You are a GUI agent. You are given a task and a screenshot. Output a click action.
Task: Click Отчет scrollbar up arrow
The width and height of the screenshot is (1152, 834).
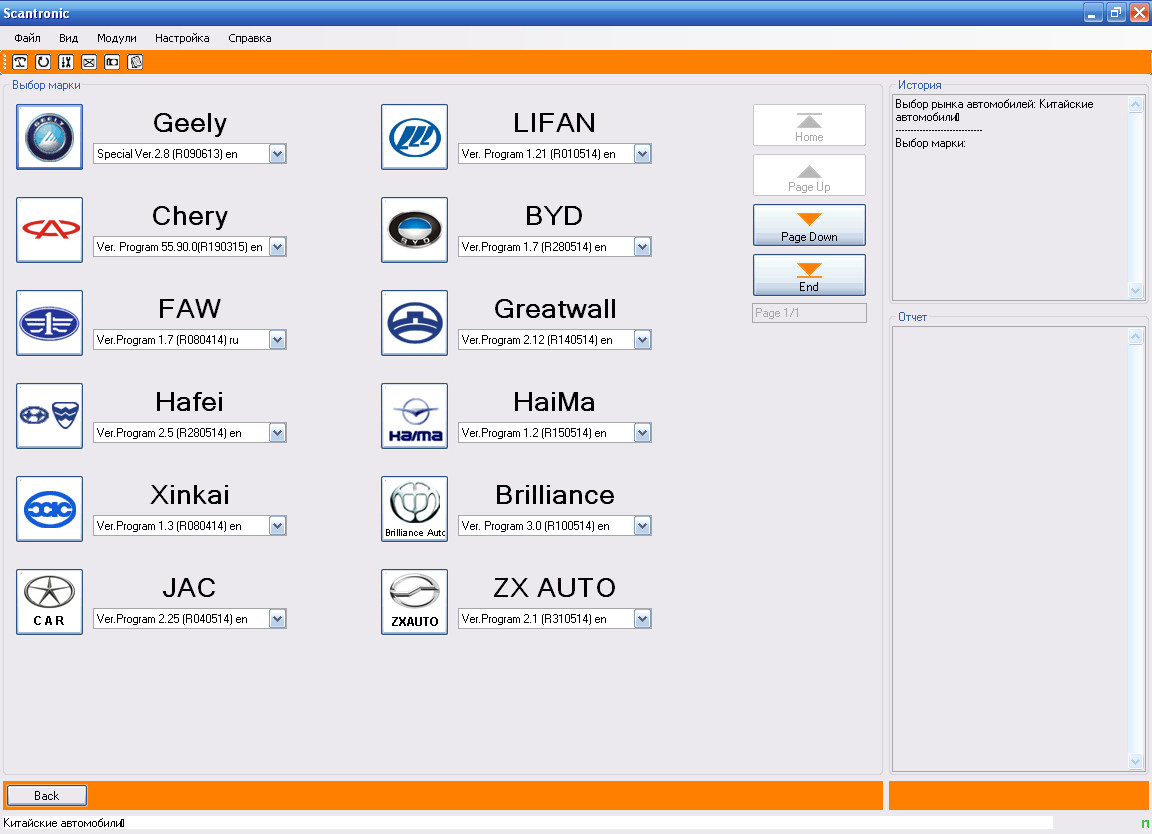tap(1135, 337)
